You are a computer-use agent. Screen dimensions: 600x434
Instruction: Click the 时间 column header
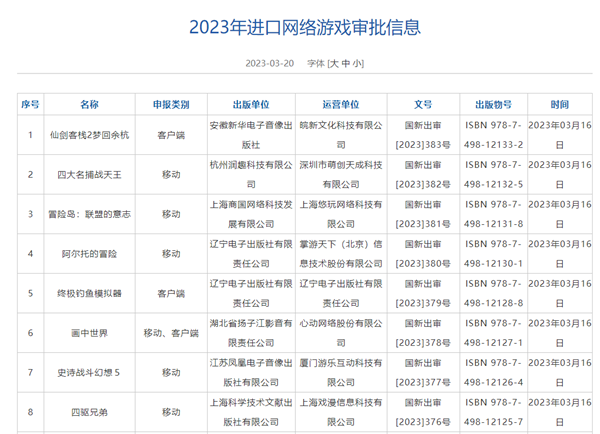pyautogui.click(x=560, y=103)
